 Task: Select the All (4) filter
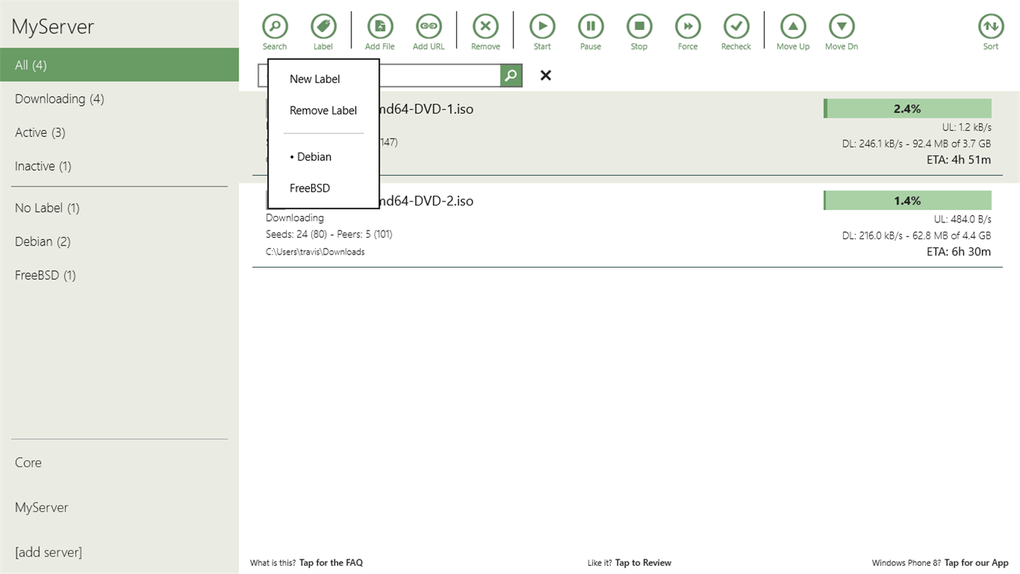click(x=119, y=65)
